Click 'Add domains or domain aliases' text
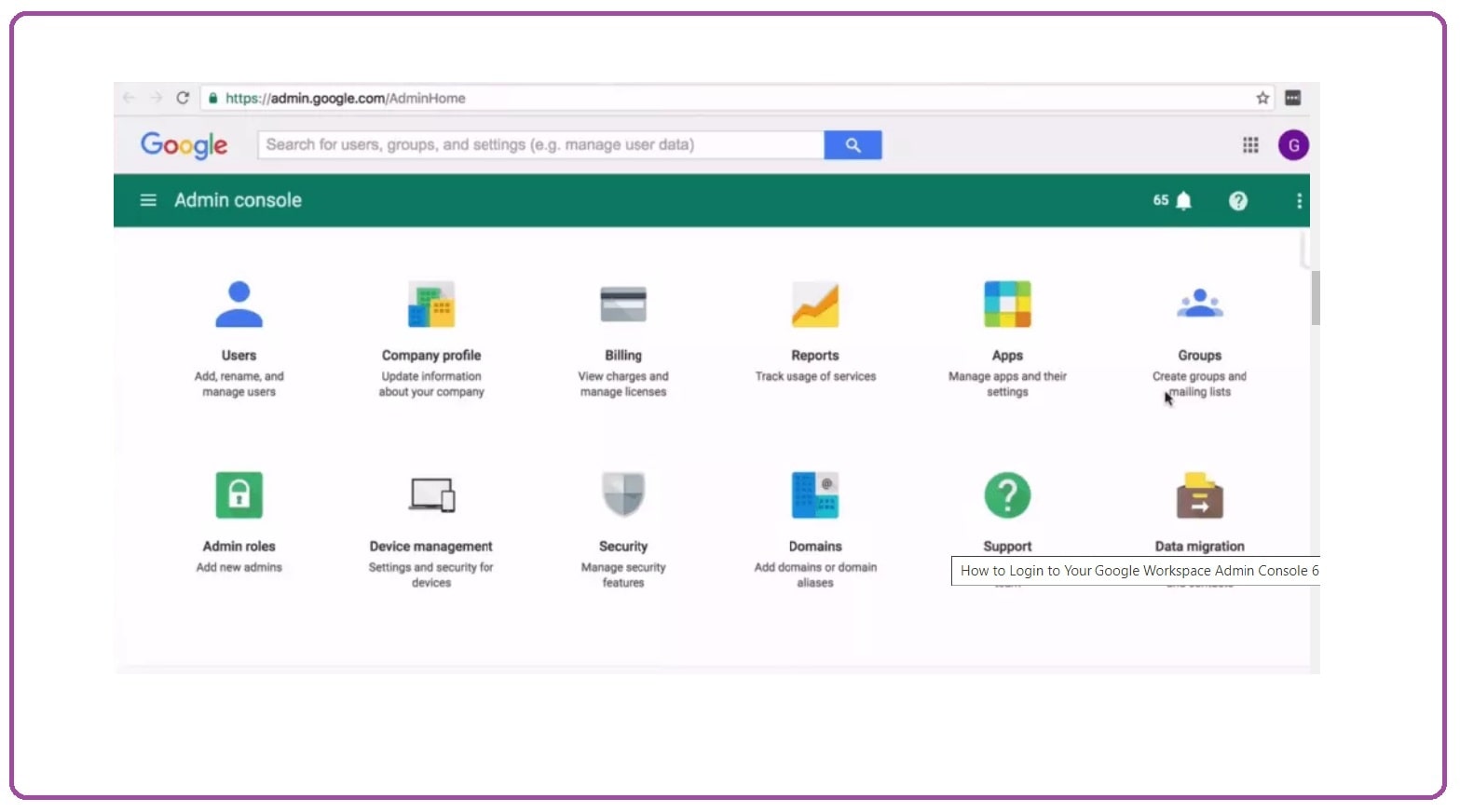Image resolution: width=1460 pixels, height=812 pixels. 815,575
